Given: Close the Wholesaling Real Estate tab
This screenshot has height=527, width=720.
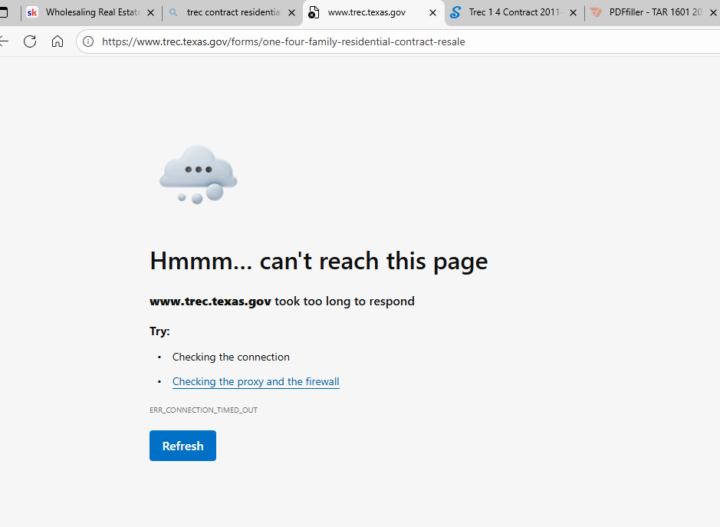Looking at the screenshot, I should (x=151, y=13).
